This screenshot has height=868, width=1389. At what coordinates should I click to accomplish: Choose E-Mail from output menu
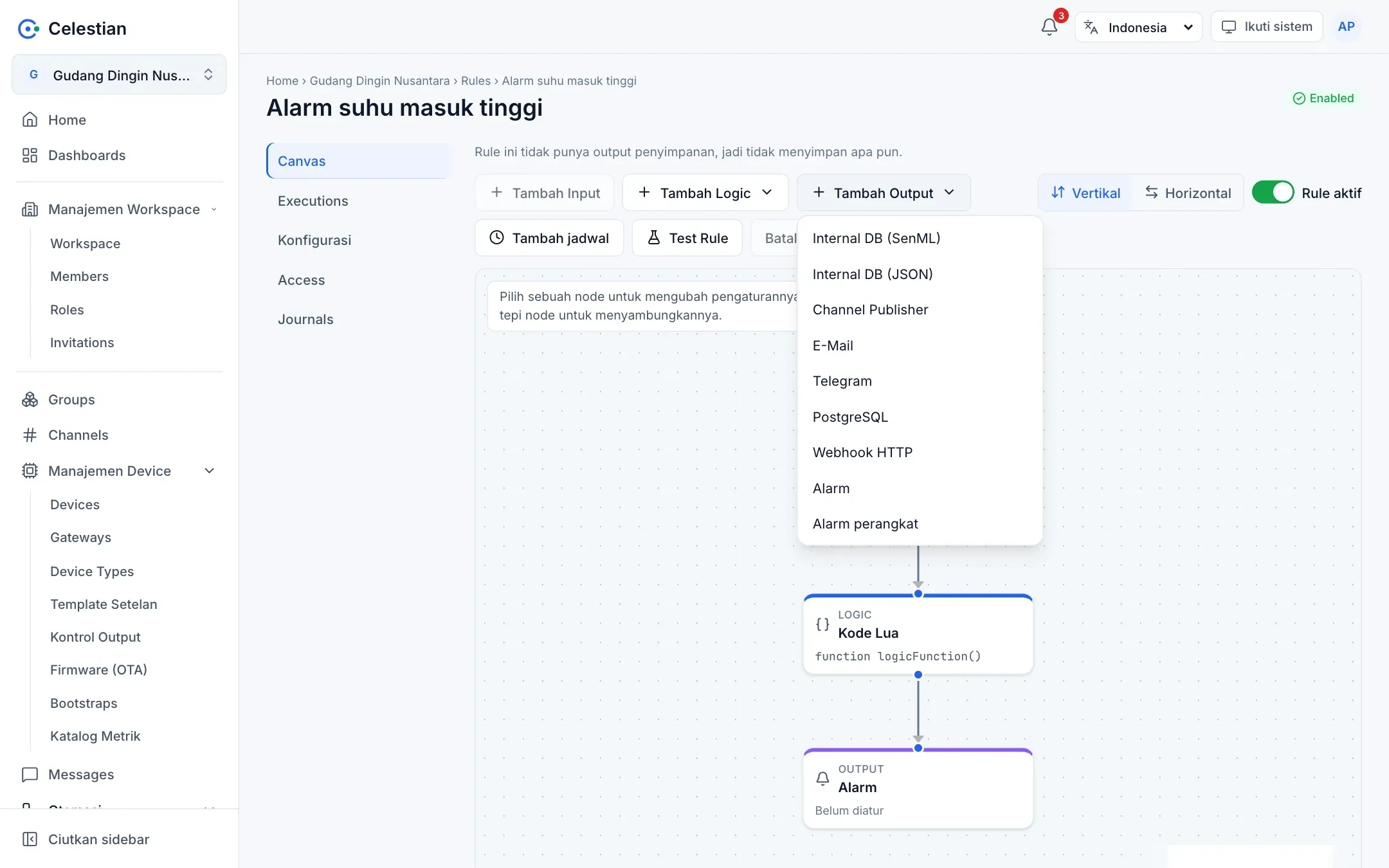point(920,346)
